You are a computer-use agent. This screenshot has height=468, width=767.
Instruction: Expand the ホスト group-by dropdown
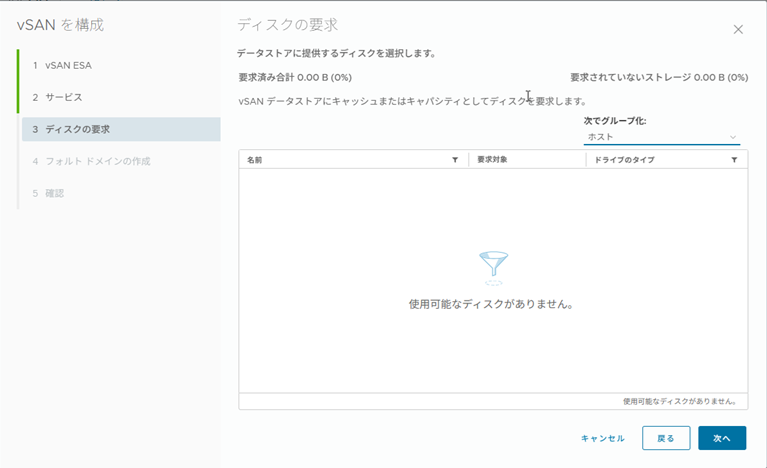[661, 137]
